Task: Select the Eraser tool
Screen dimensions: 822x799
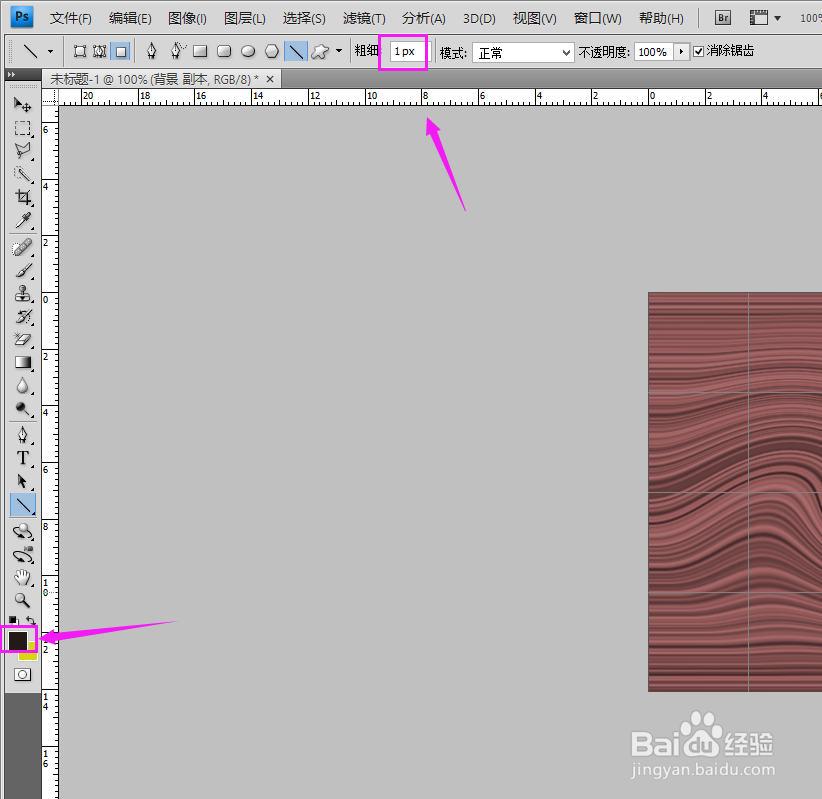Action: point(22,340)
